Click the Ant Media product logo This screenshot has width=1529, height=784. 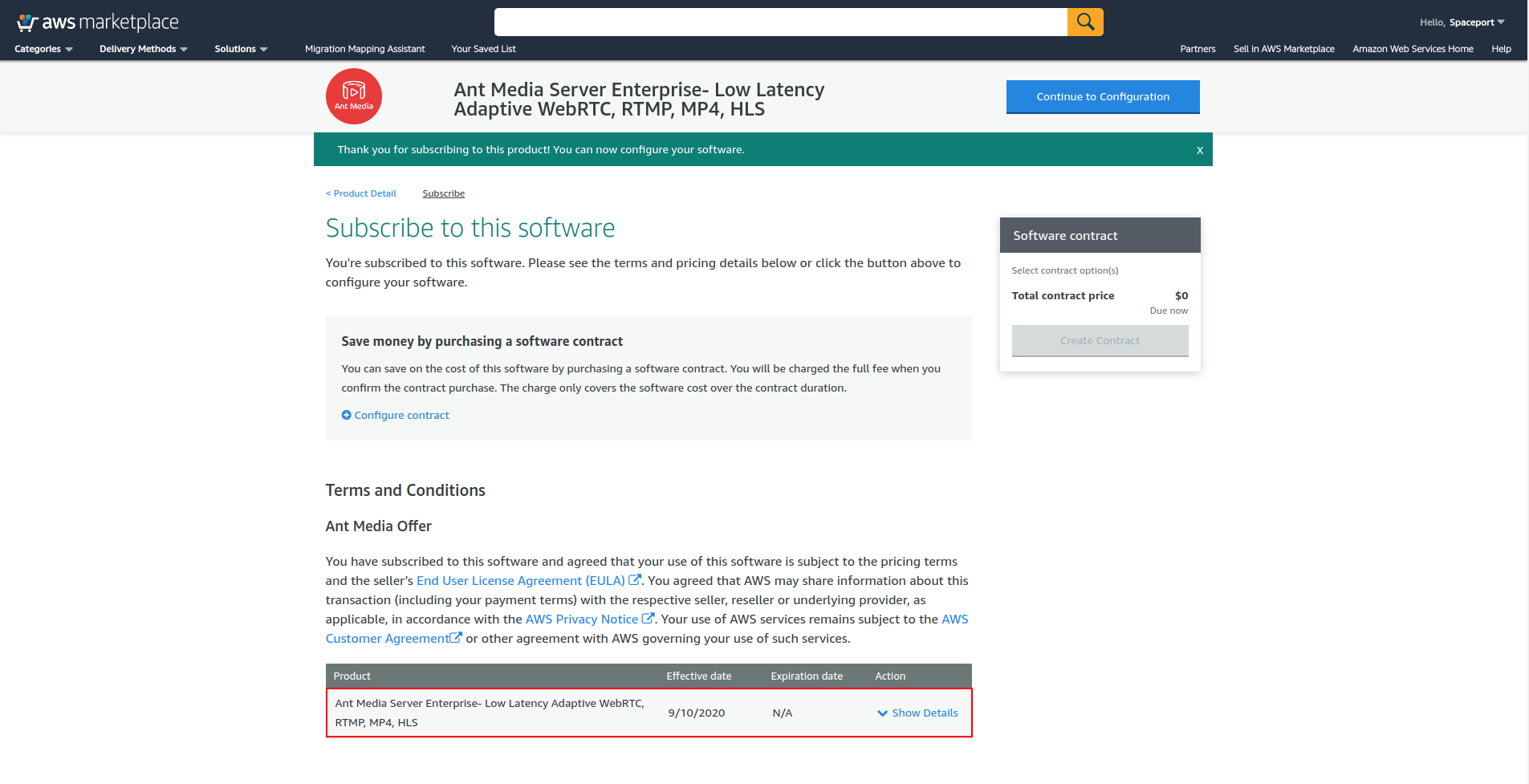(354, 96)
